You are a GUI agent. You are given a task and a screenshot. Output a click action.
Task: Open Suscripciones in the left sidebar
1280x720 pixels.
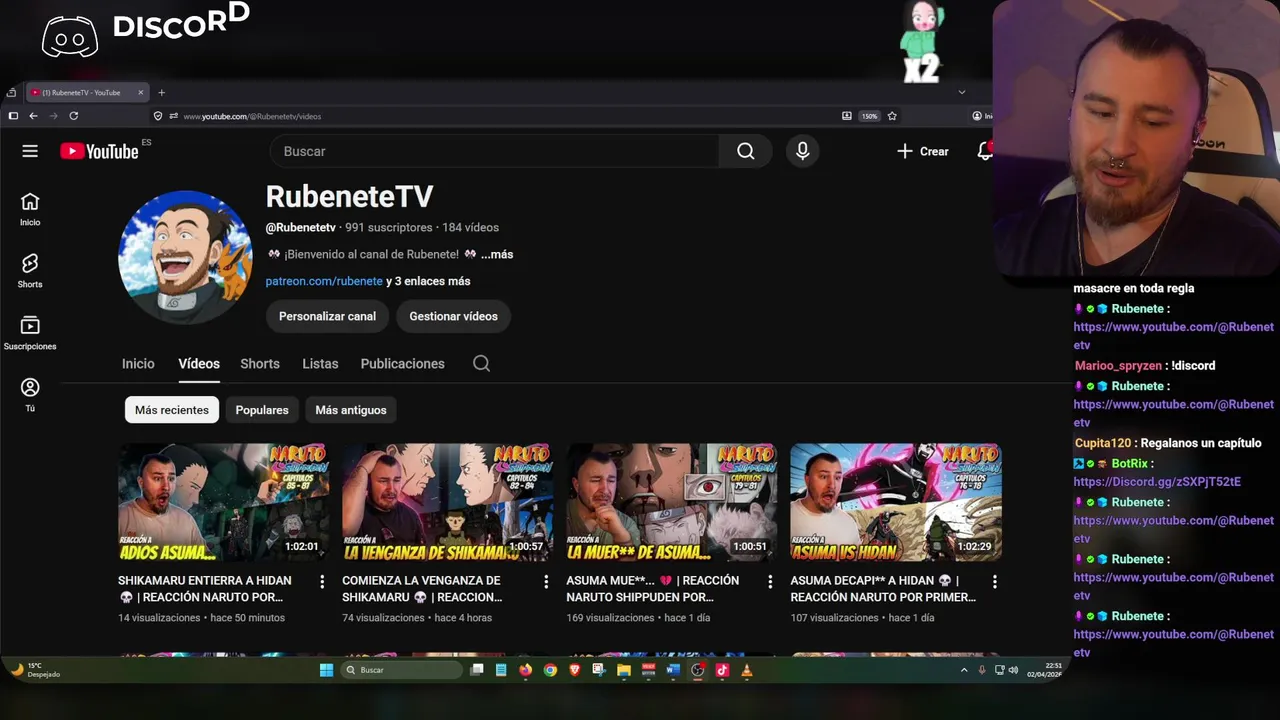point(30,333)
